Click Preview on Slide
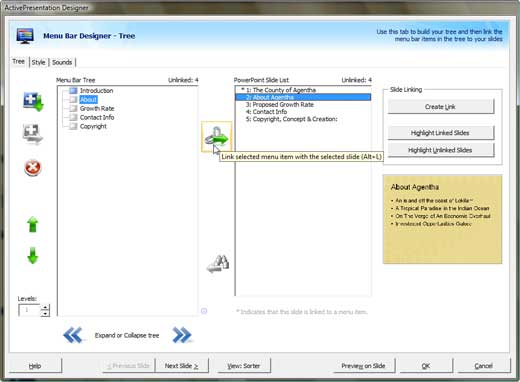This screenshot has width=520, height=382. 363,366
